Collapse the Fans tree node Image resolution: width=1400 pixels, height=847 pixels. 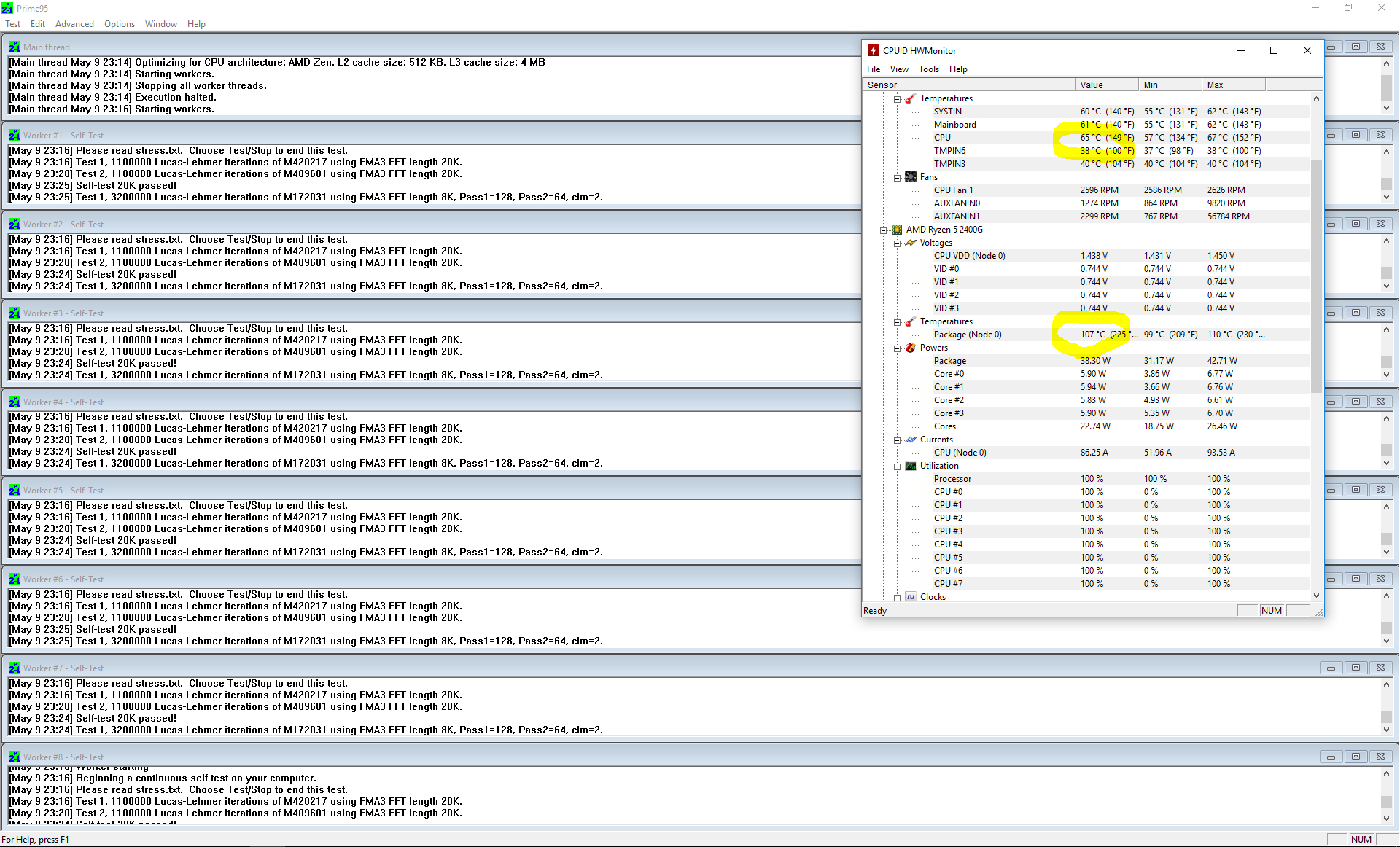[x=898, y=177]
